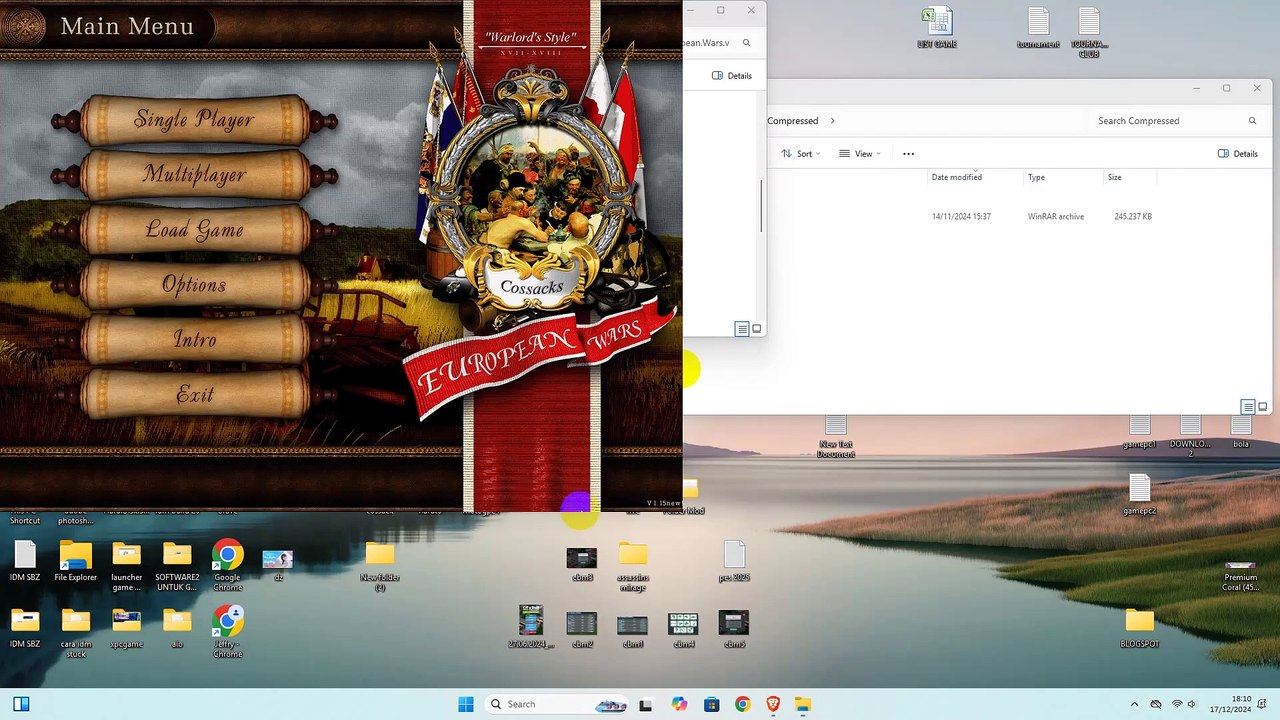Select the Jeffry - Chrome desktop shortcut
Viewport: 1280px width, 720px height.
[227, 632]
